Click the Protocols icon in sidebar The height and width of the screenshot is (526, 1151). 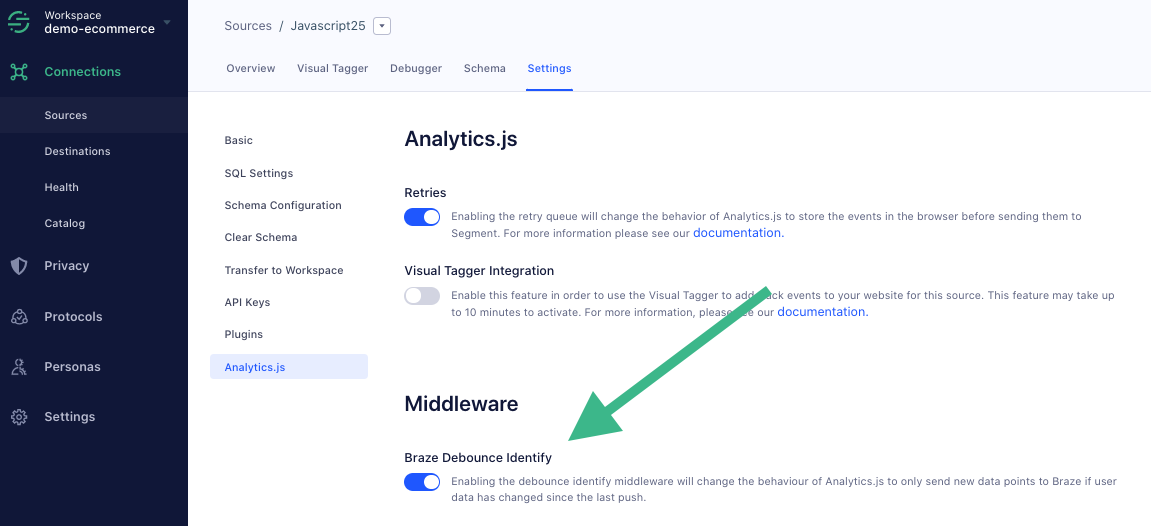coord(19,317)
